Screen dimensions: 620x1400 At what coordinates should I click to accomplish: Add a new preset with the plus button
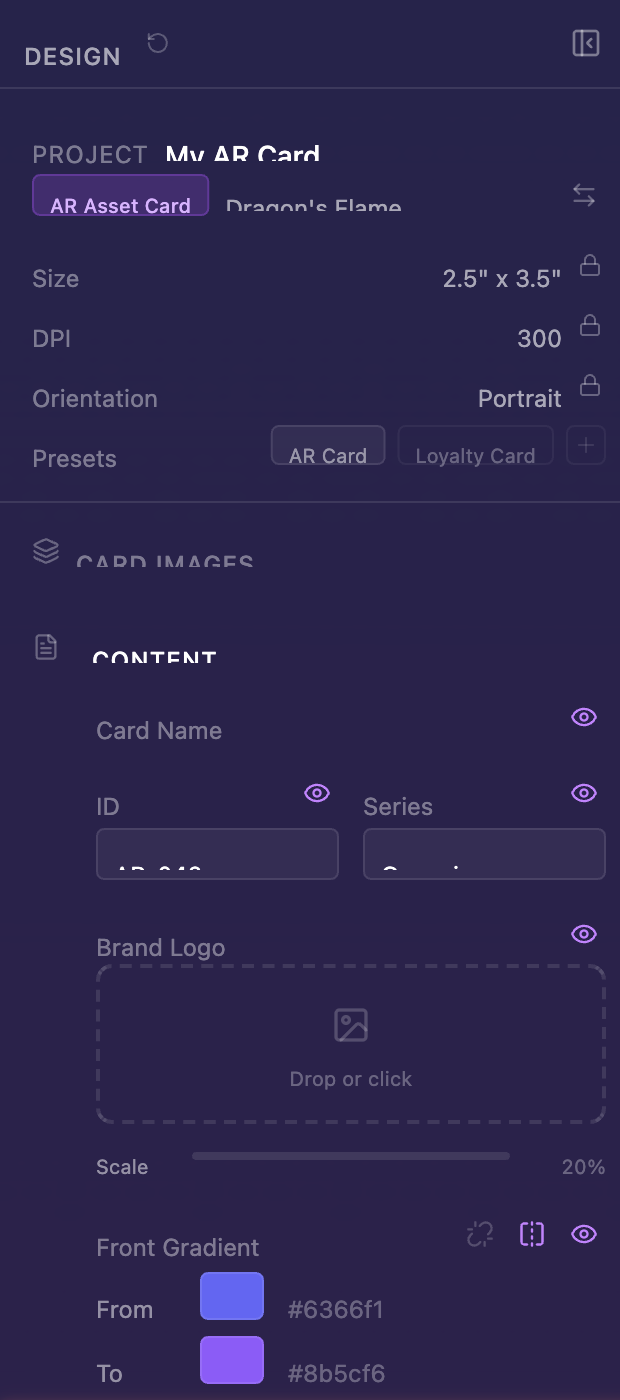point(586,445)
